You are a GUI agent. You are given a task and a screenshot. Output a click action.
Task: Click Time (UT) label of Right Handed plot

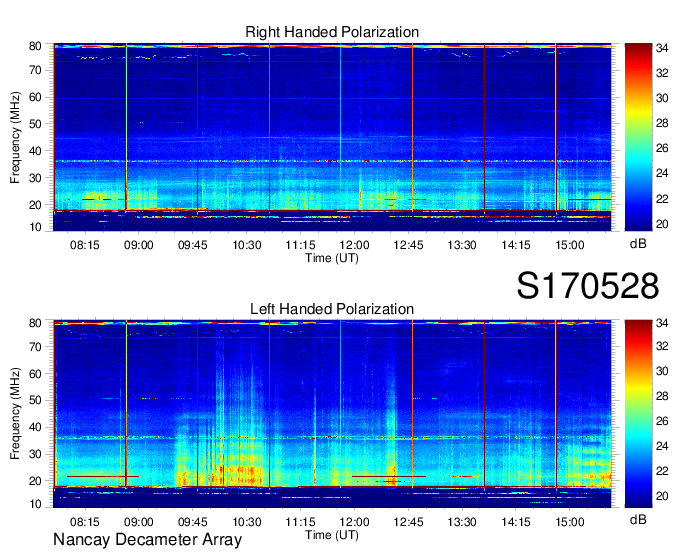pyautogui.click(x=332, y=258)
